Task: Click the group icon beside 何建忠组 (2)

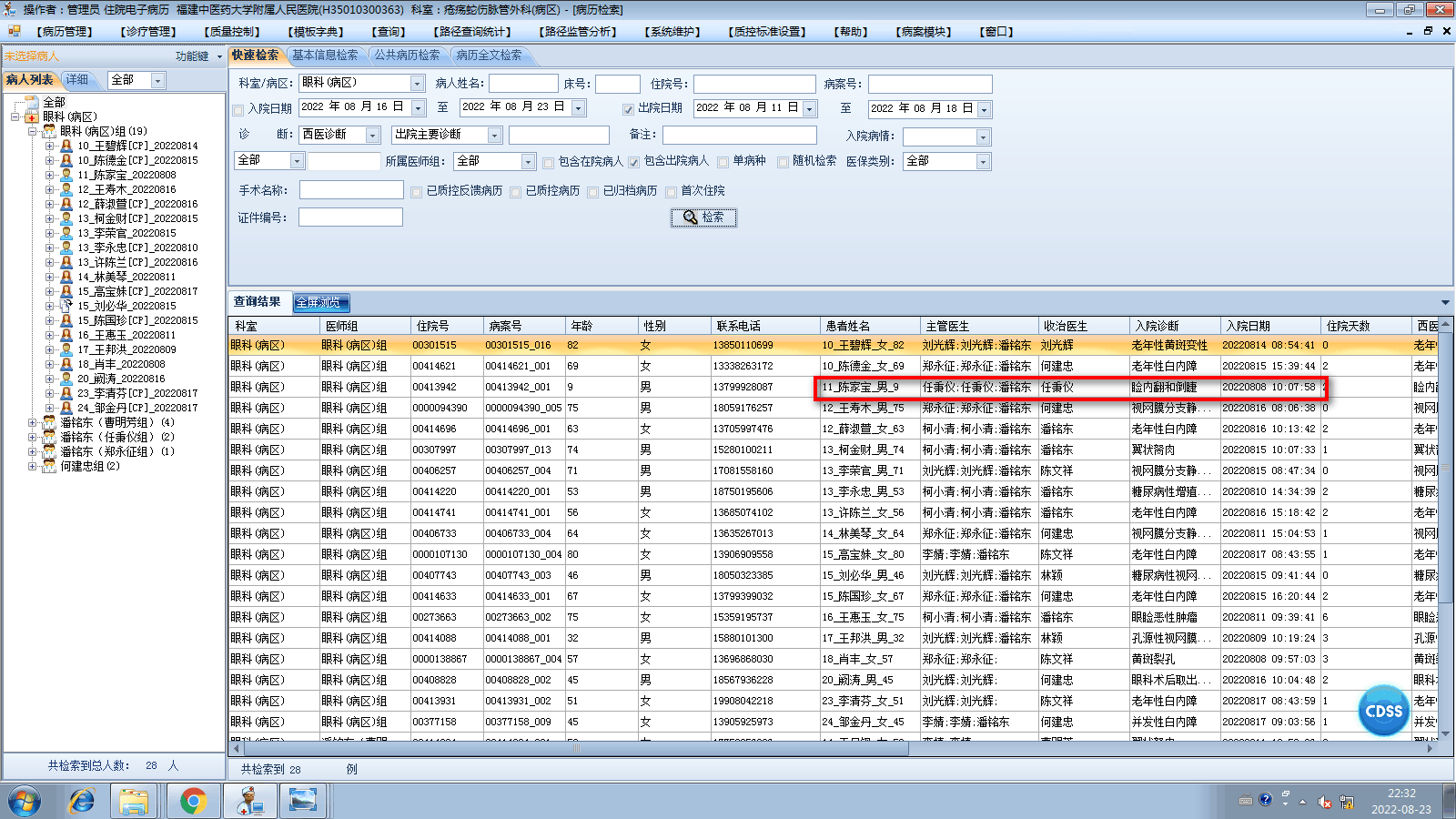Action: 49,466
